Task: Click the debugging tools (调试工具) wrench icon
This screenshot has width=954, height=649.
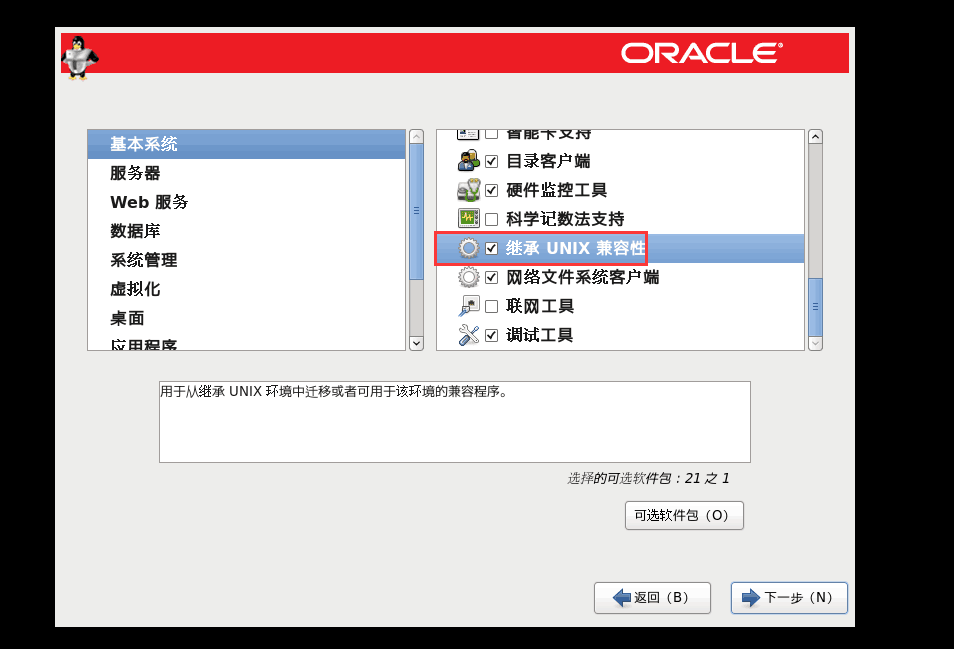Action: [468, 335]
